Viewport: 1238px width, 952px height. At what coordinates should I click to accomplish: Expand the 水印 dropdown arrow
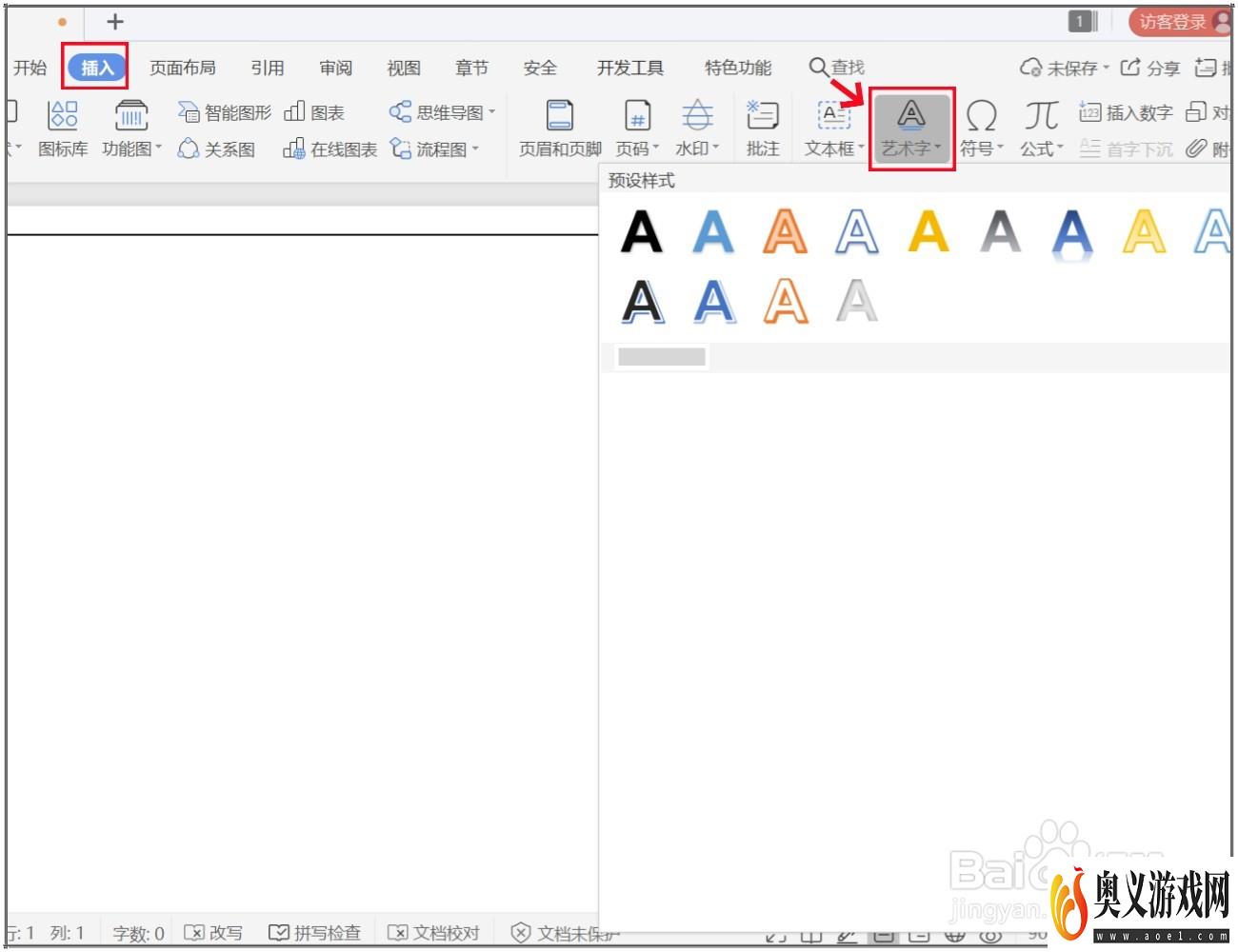(715, 149)
